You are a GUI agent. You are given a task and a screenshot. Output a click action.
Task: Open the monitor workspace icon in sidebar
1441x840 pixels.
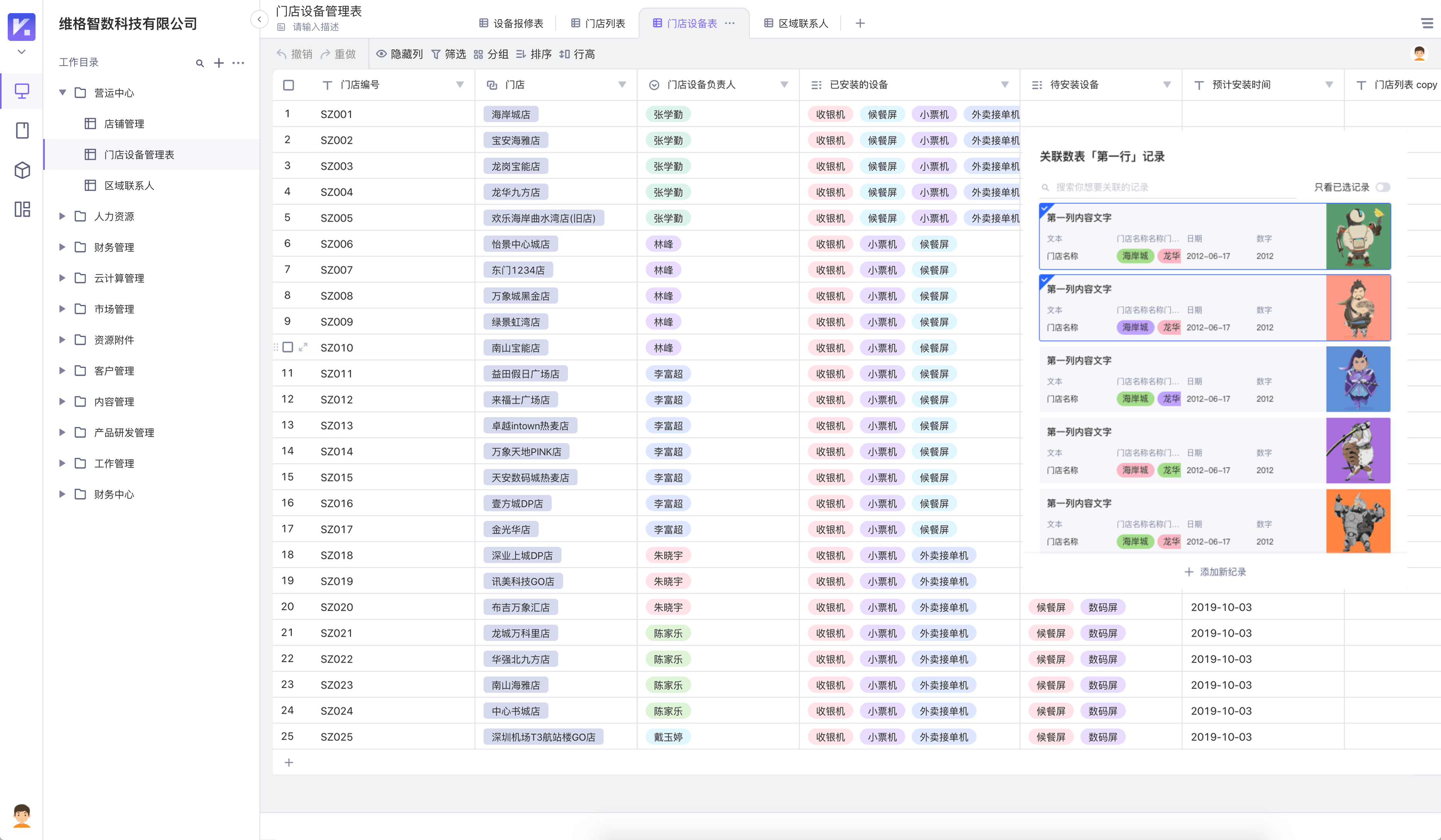coord(22,91)
